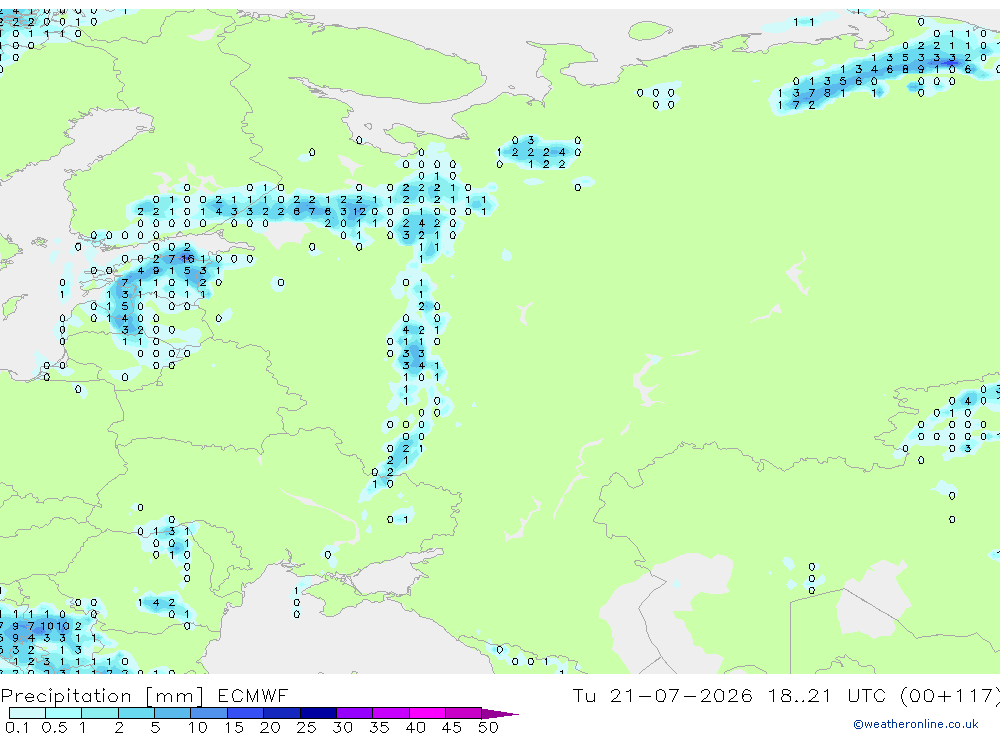Click the above-50 arrow tip of the legend

[499, 713]
